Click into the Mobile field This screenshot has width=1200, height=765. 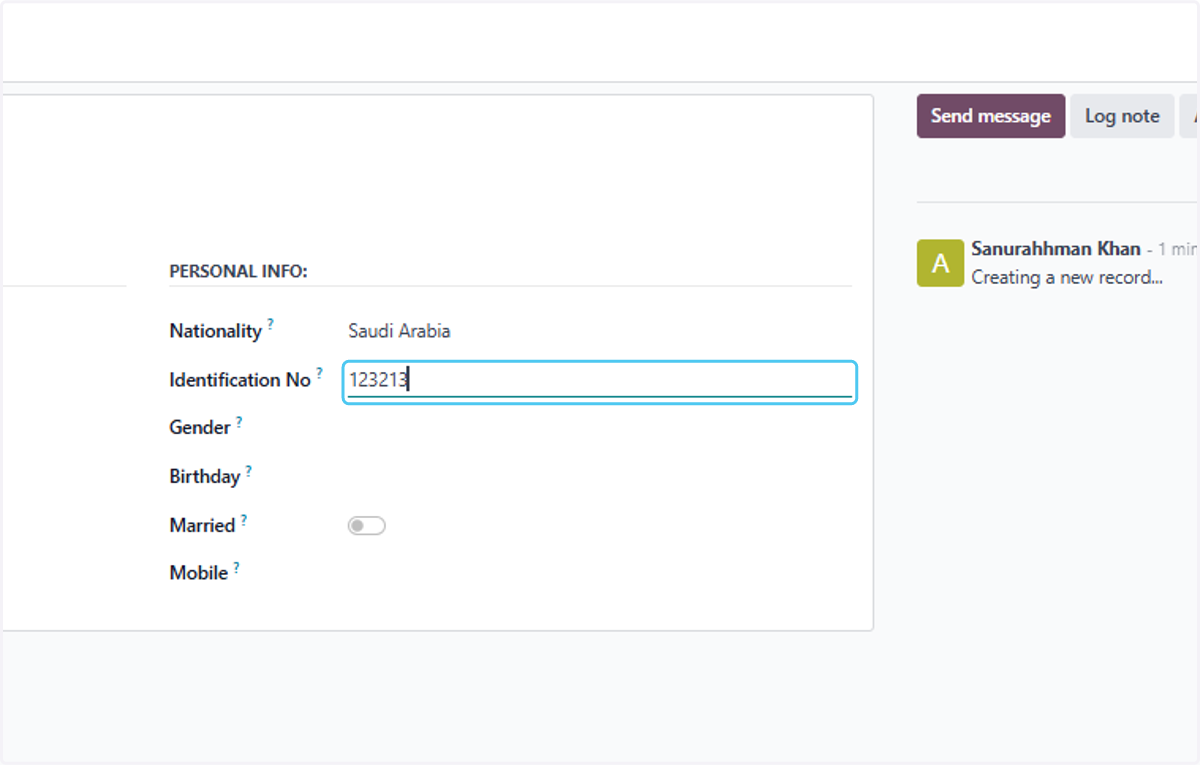point(600,574)
